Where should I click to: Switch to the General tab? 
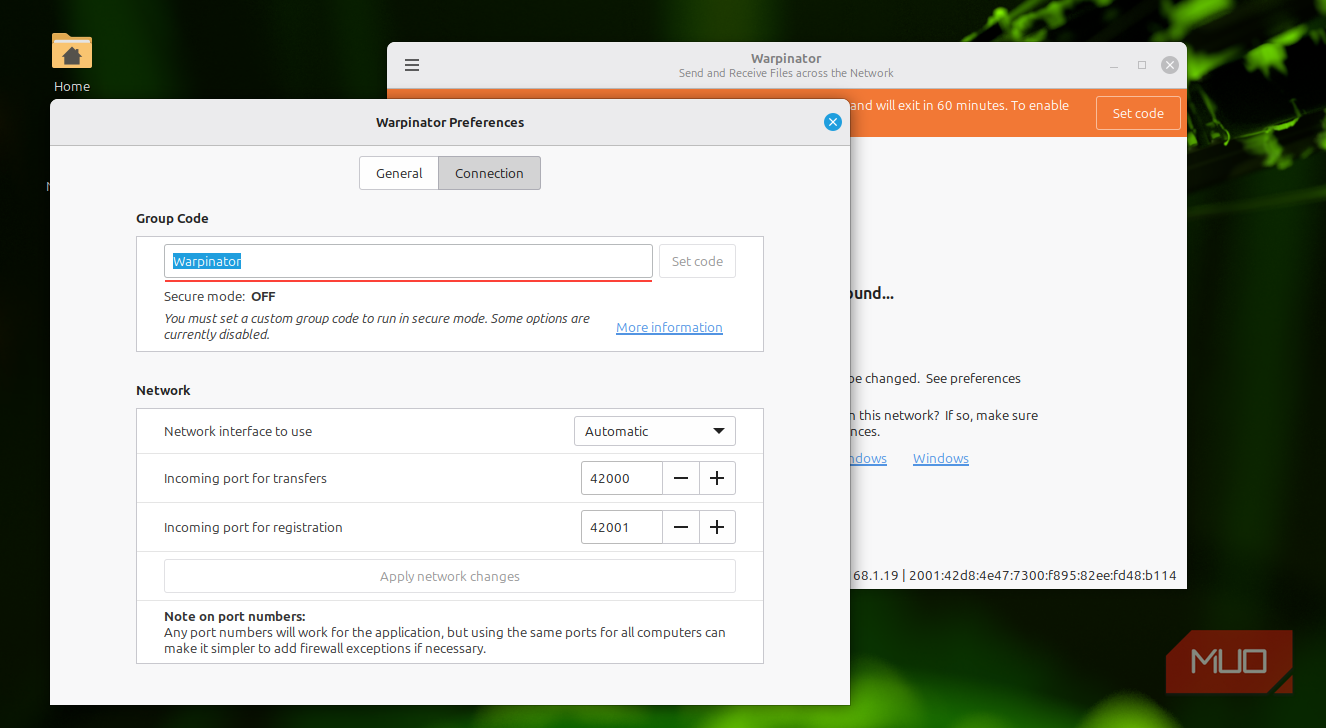click(399, 173)
